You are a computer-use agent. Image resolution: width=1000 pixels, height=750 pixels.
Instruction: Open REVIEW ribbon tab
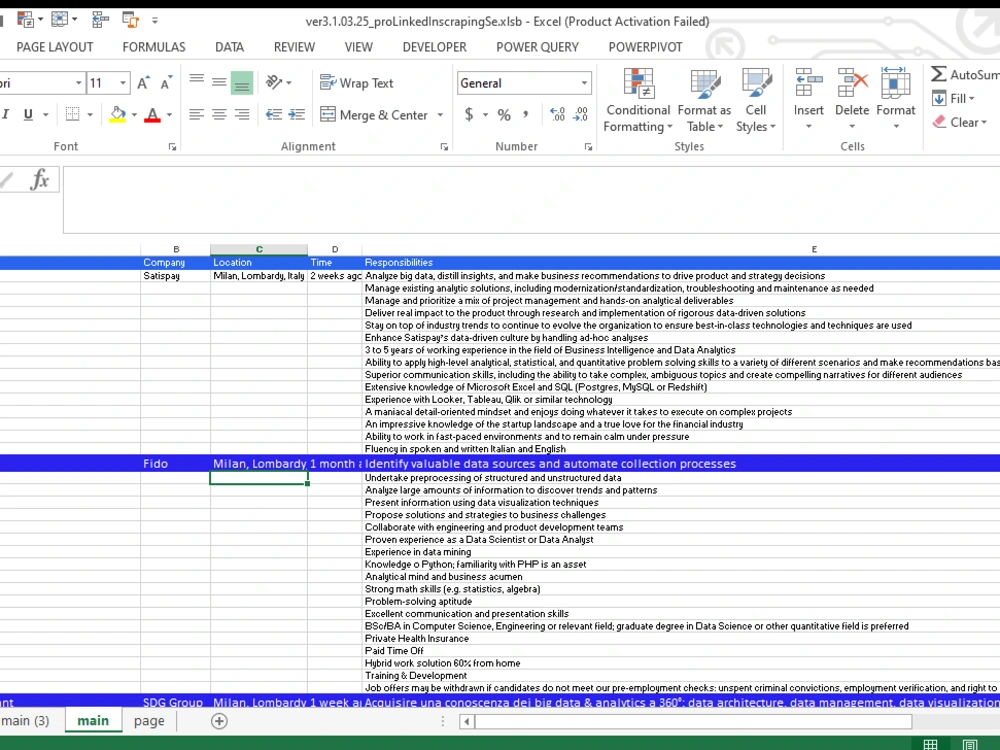click(x=294, y=47)
